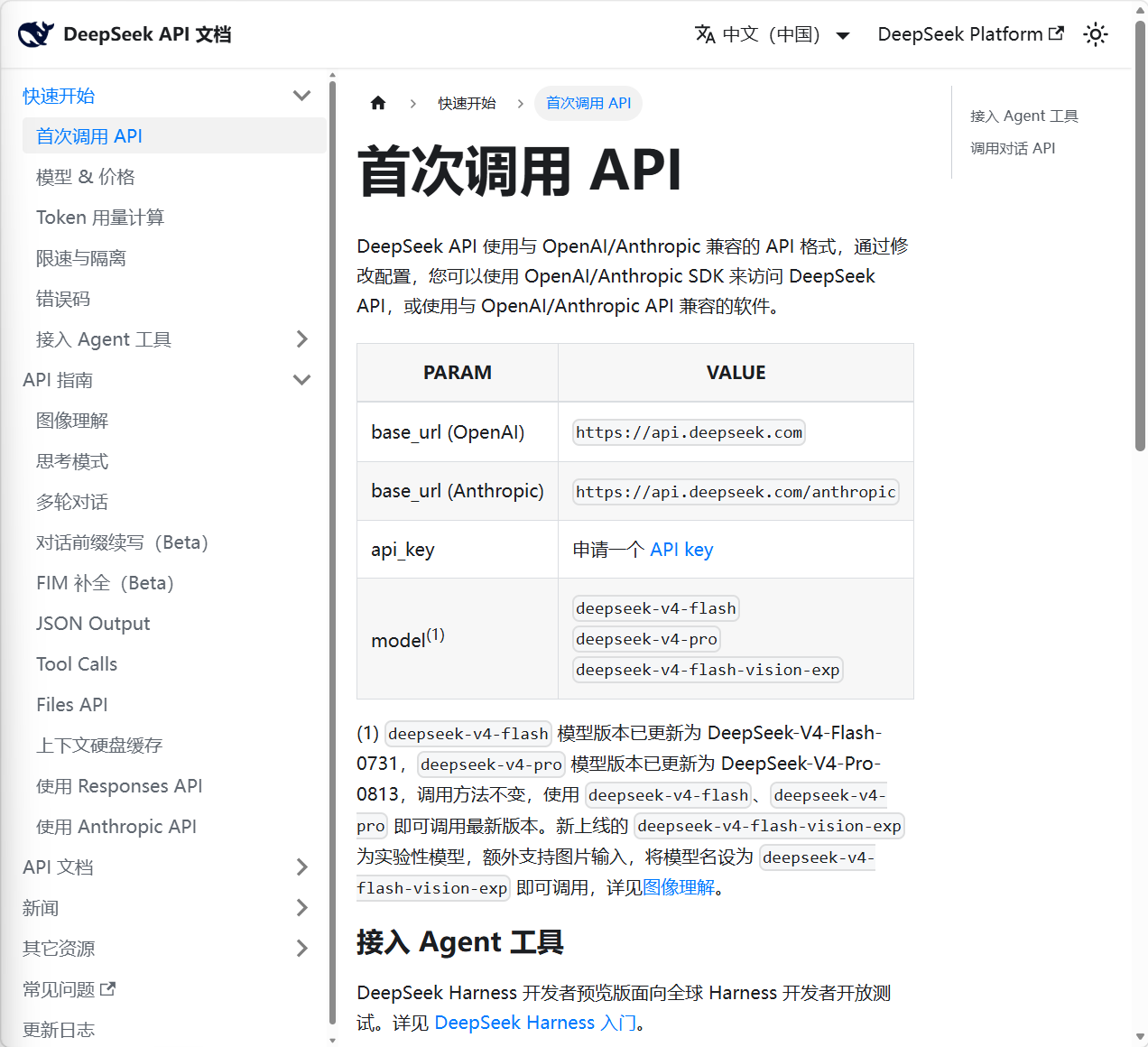
Task: Open 更新日志 in the sidebar
Action: [59, 1030]
